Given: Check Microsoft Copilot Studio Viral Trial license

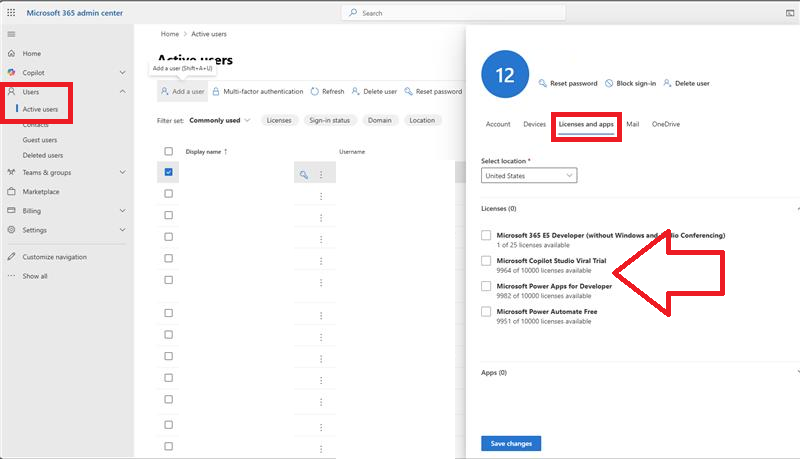Looking at the screenshot, I should (x=486, y=261).
